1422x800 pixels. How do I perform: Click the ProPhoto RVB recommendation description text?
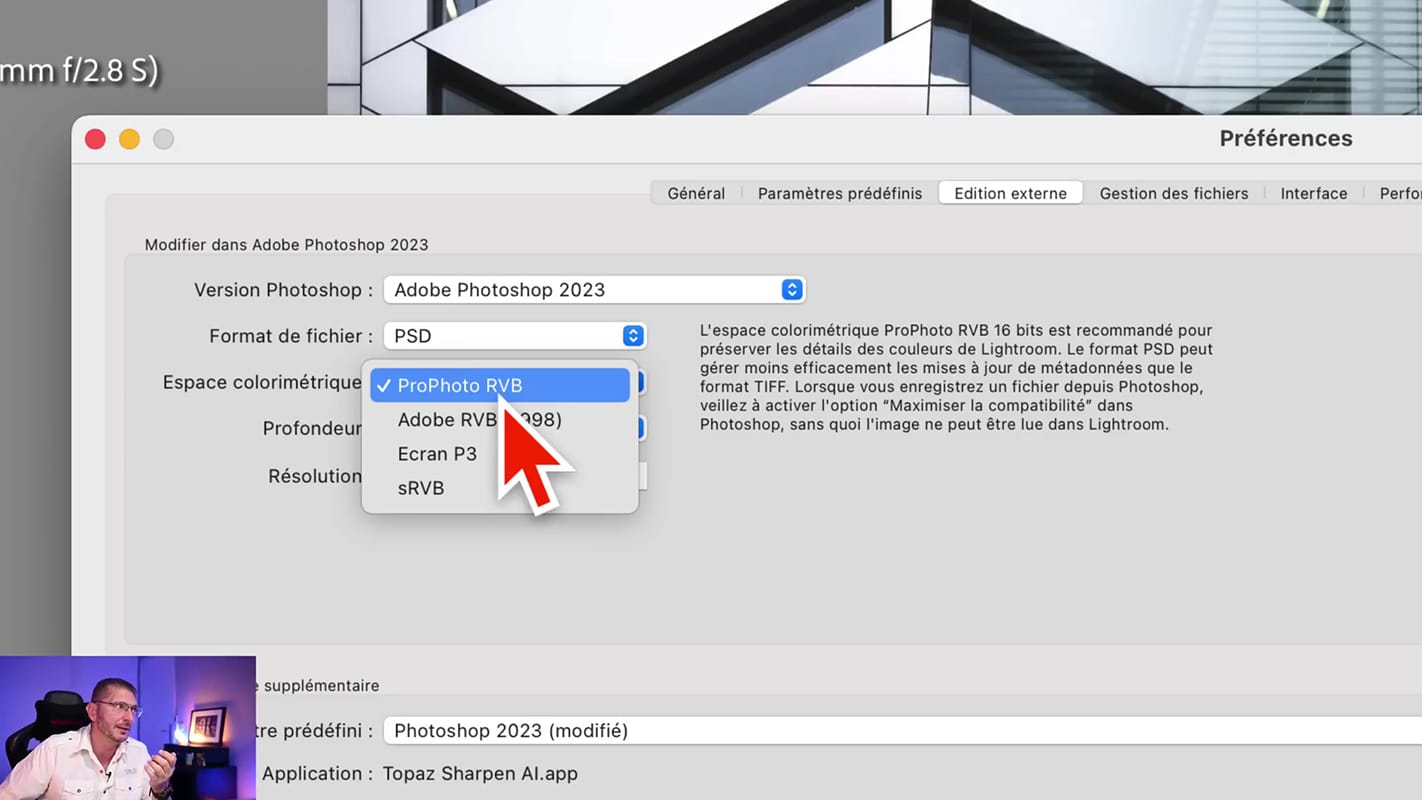956,377
